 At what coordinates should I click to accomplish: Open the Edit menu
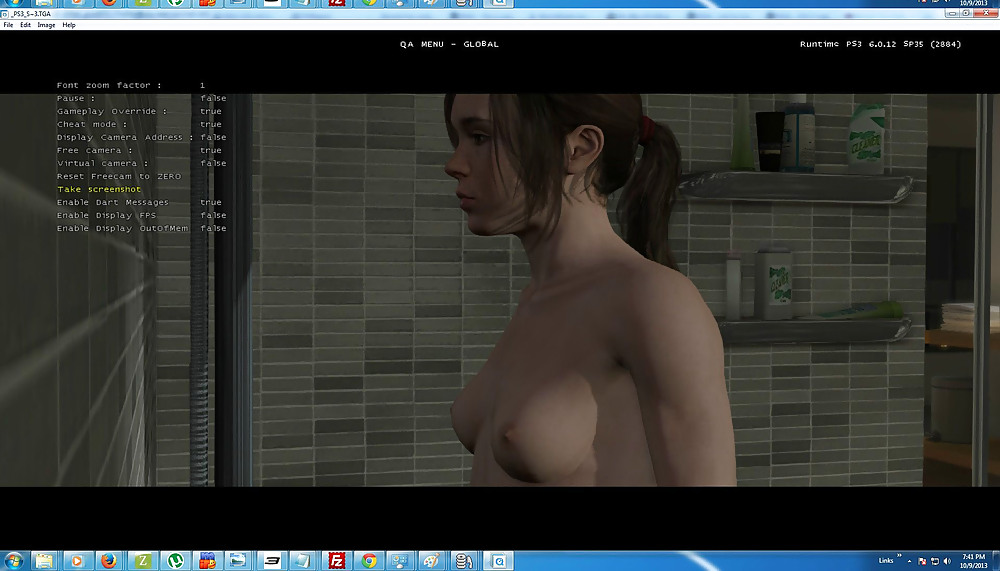tap(26, 25)
